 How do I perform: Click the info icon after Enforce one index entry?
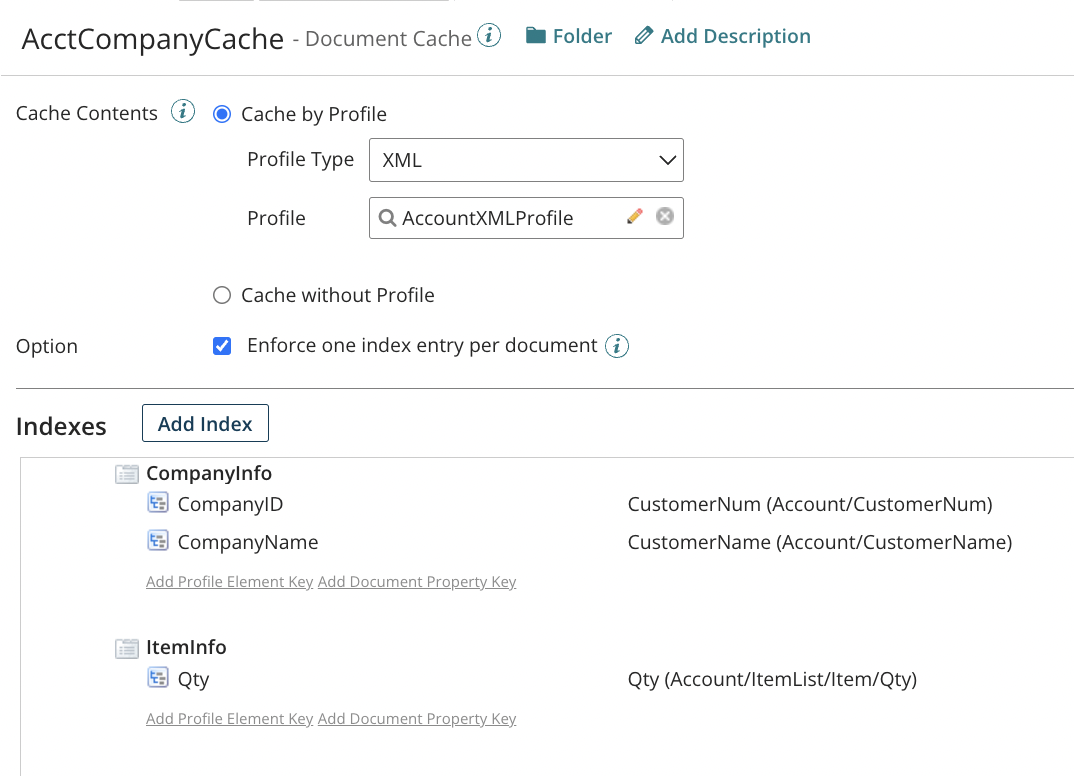617,346
